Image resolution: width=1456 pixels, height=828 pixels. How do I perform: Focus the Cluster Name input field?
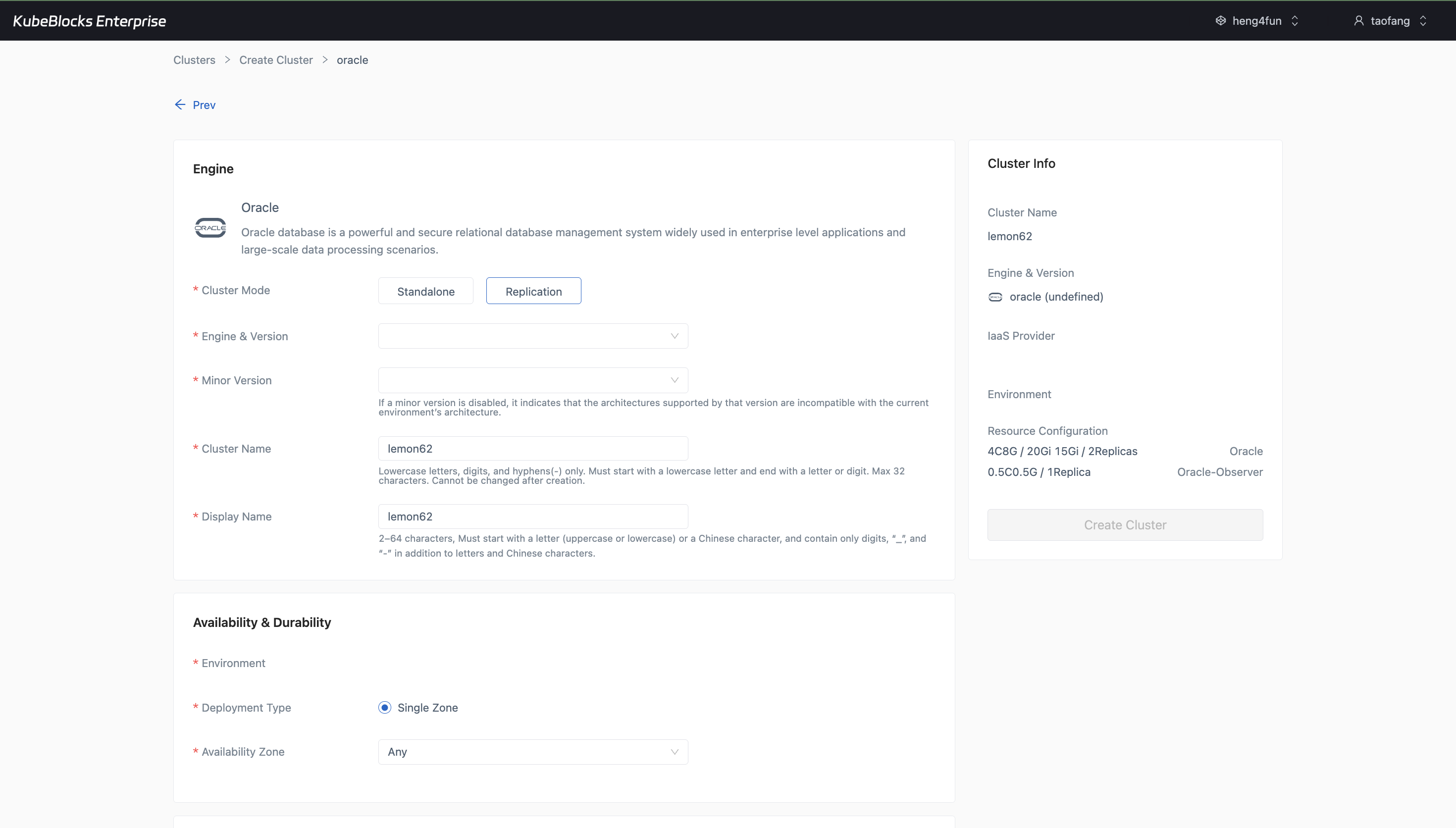533,449
